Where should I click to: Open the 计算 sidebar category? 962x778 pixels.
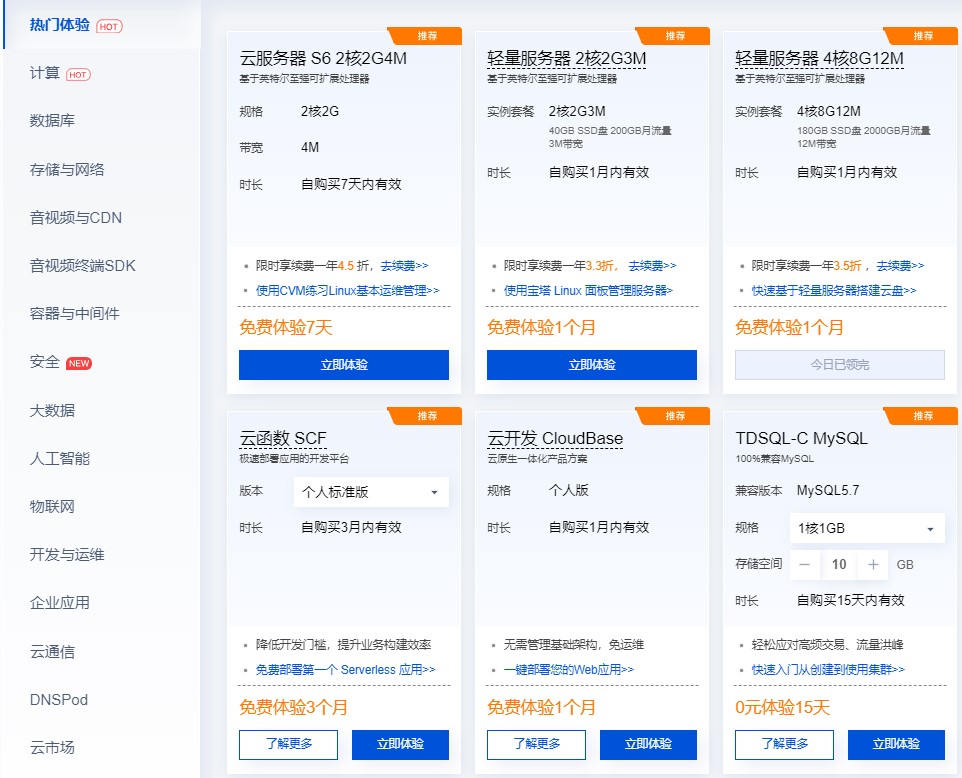click(x=44, y=73)
